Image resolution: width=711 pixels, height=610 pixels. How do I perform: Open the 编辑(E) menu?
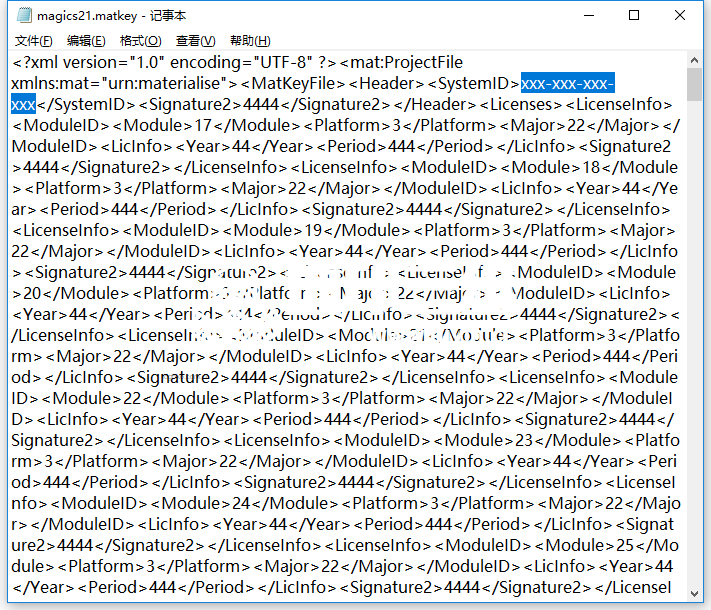tap(86, 41)
